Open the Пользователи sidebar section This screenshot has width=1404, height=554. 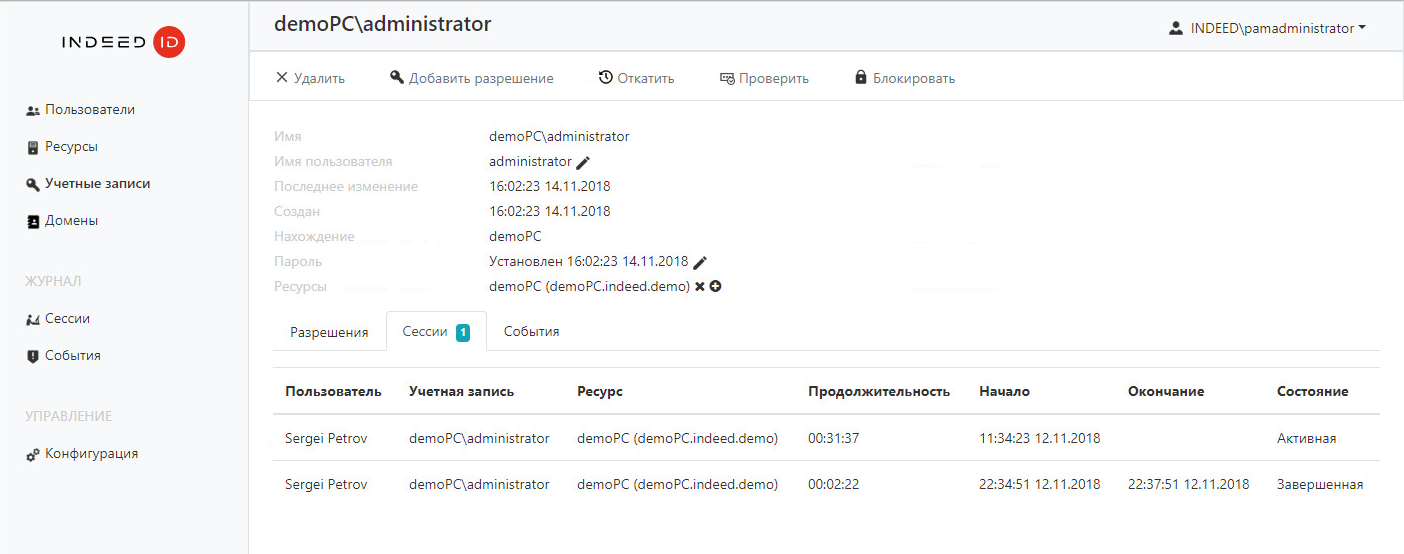coord(81,110)
